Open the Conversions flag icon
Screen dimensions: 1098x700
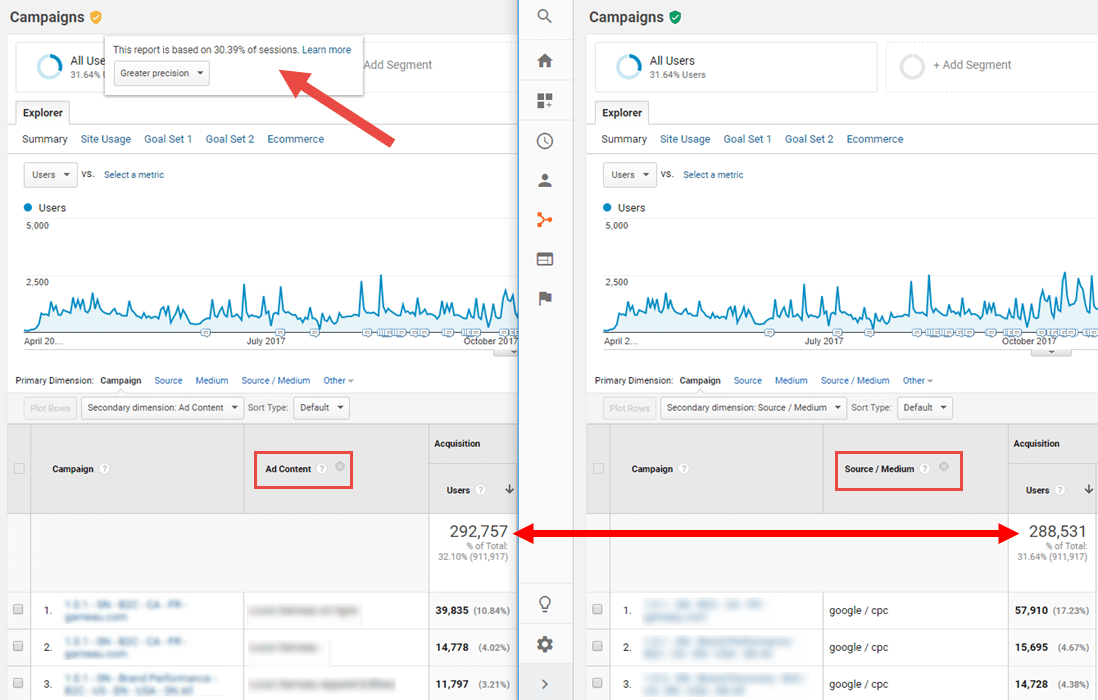[545, 298]
